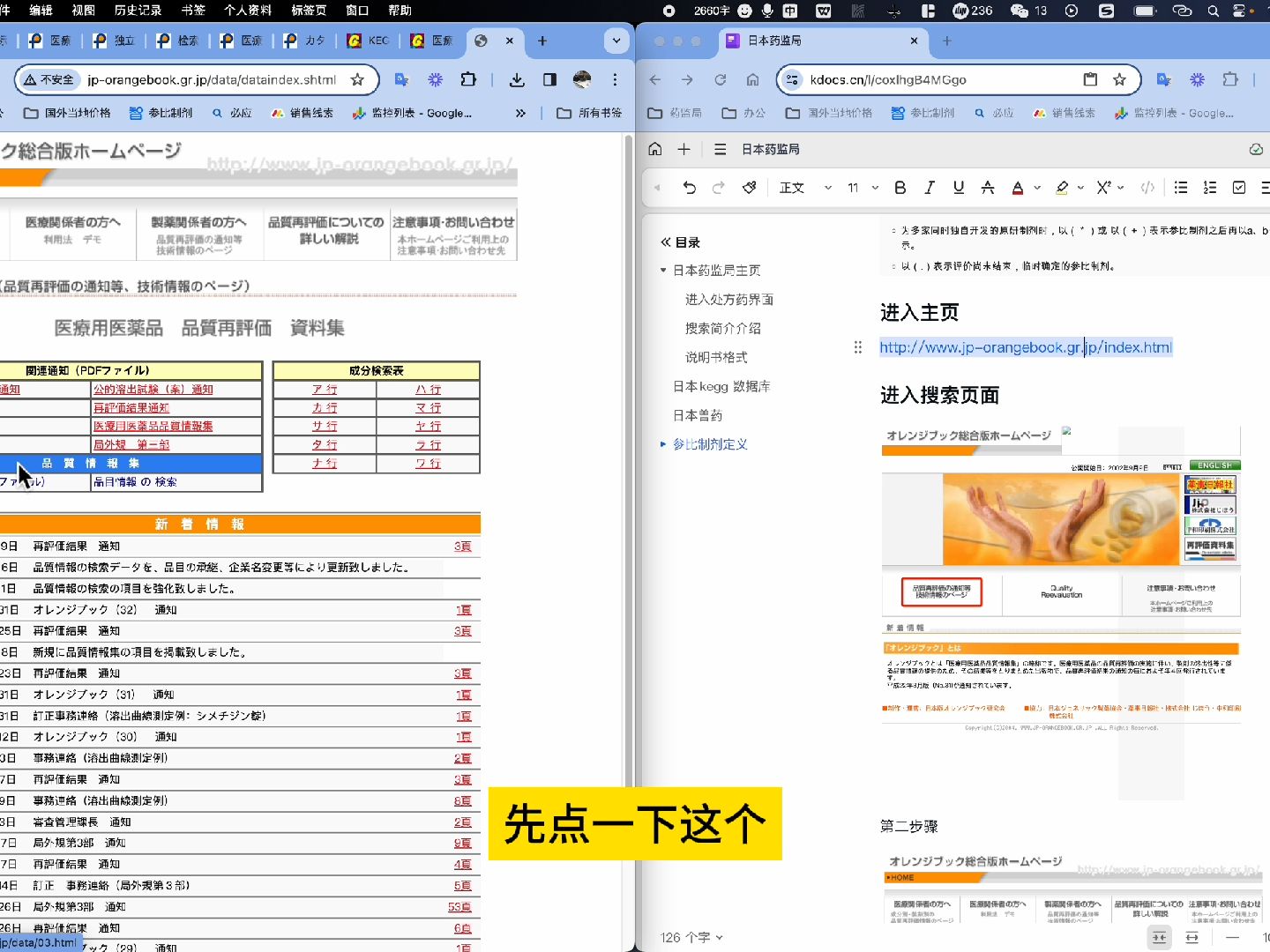
Task: Open the 国外当地价格 bookmark folder in left browser
Action: [x=68, y=113]
